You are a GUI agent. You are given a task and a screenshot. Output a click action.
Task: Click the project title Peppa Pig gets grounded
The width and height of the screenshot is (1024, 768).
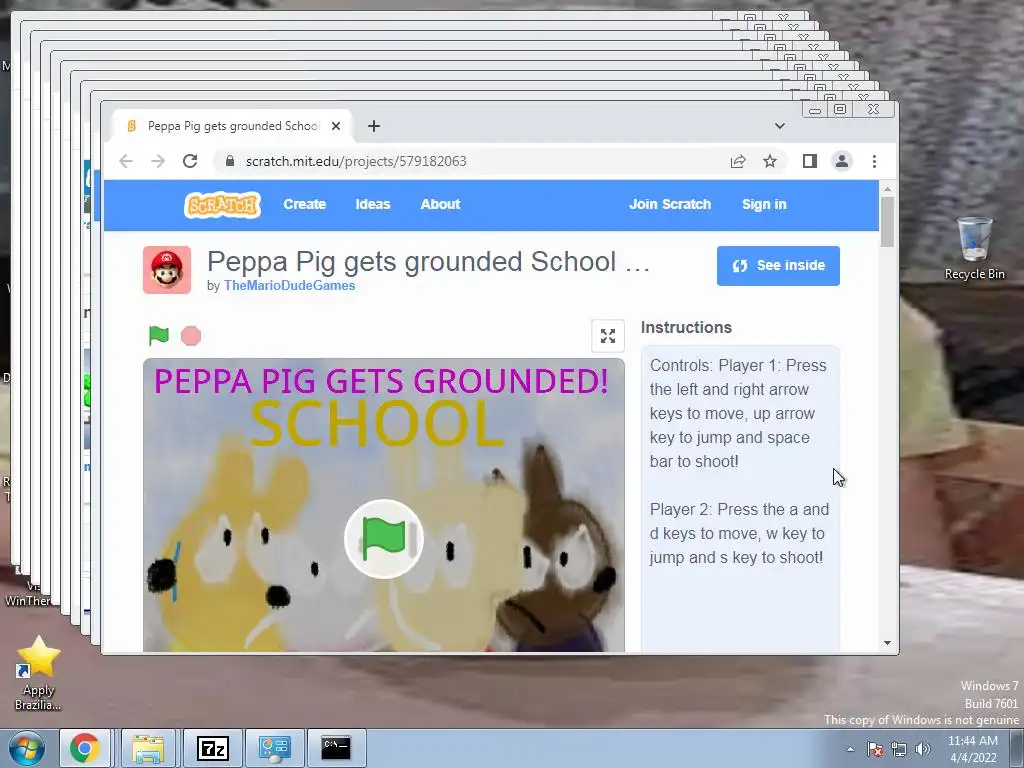coord(428,261)
